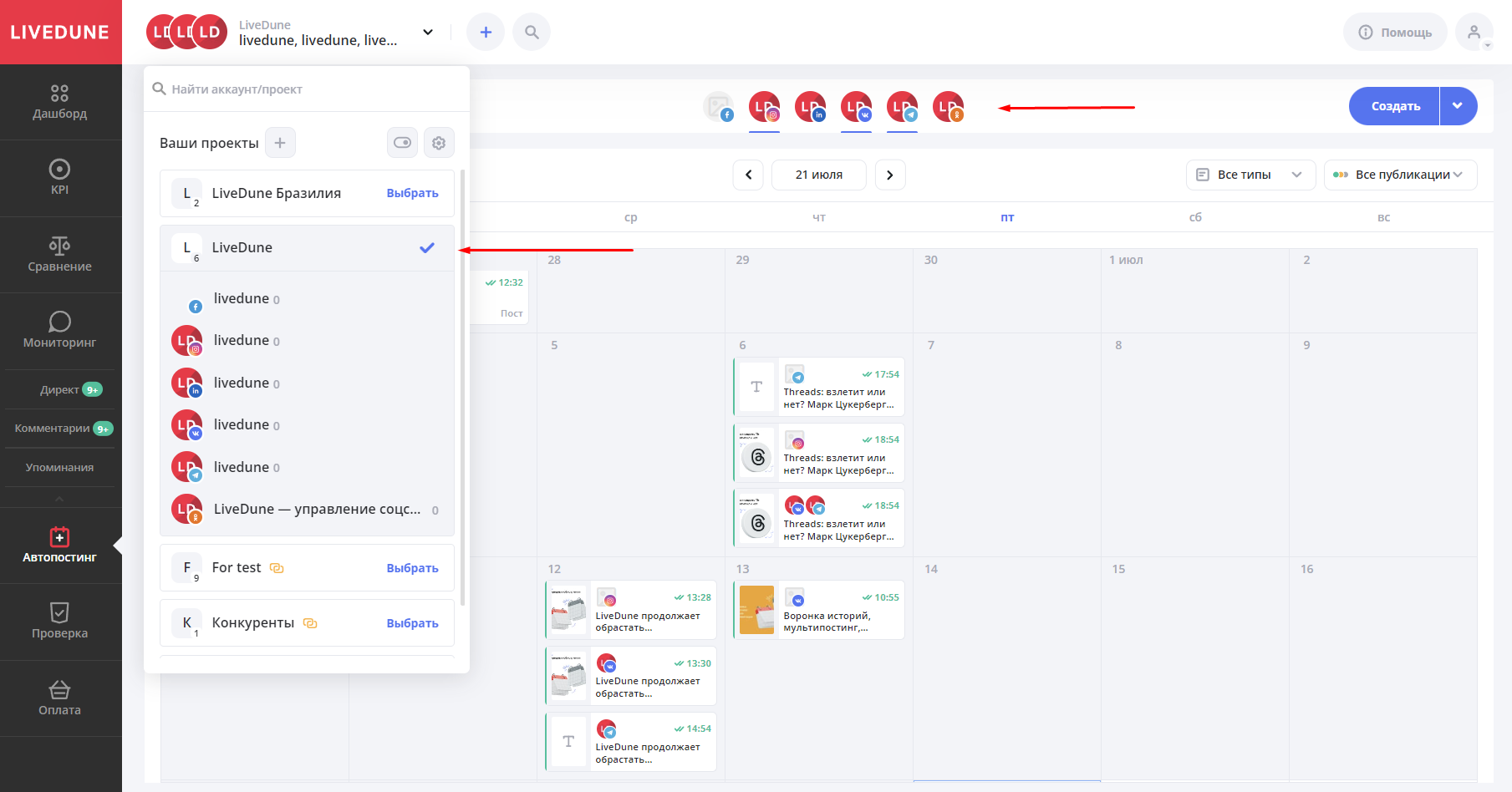Open Комментарии menu item
The width and height of the screenshot is (1512, 792).
click(60, 429)
